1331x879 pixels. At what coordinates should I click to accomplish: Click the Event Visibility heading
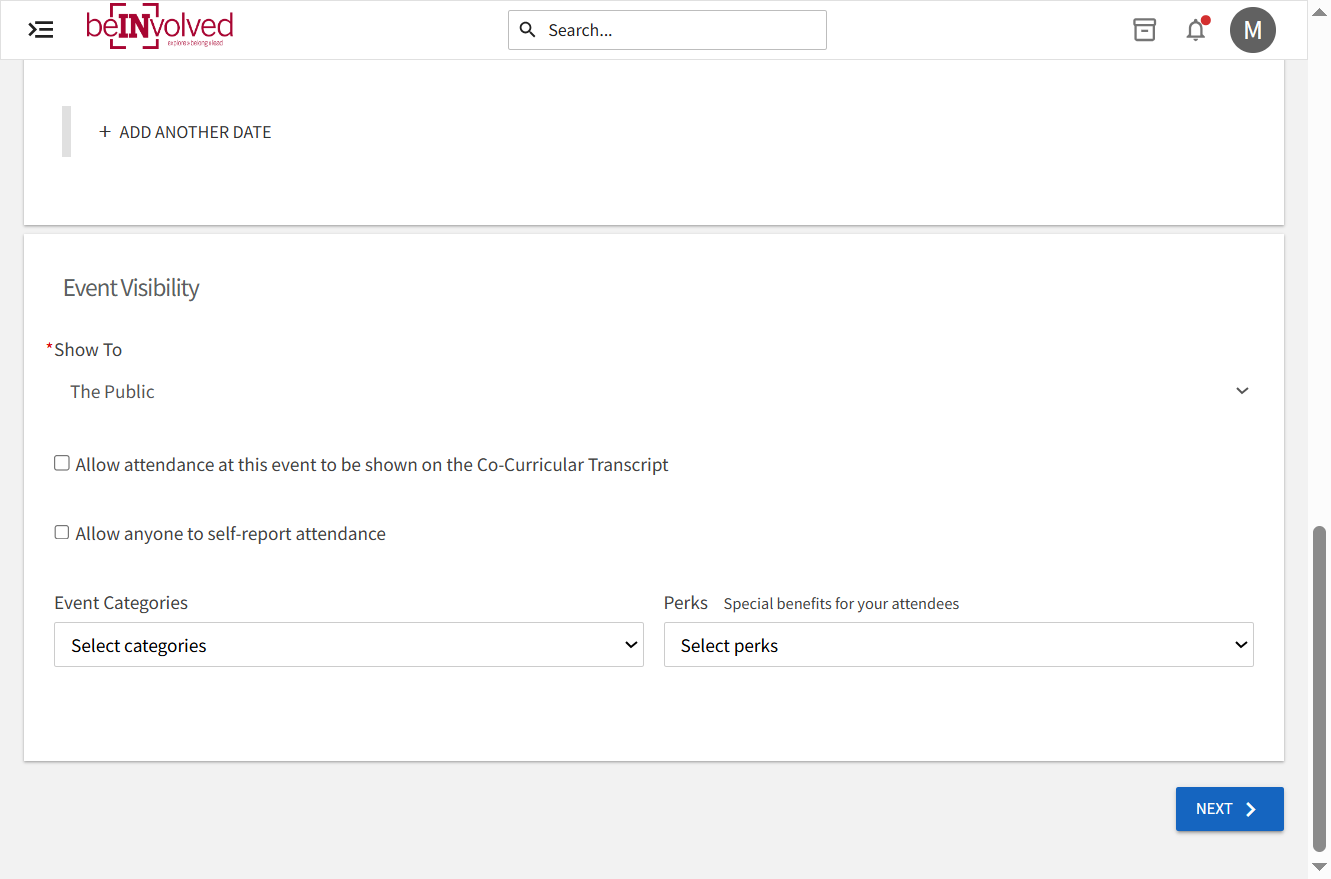click(x=131, y=288)
